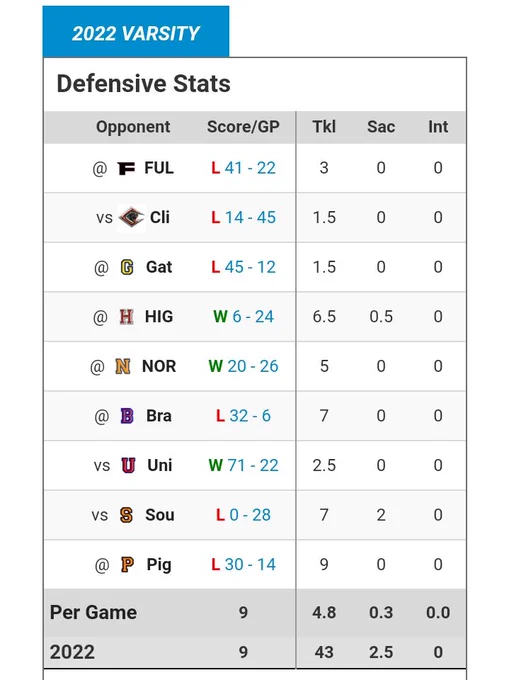The image size is (509, 680).
Task: Click the Sou team S logo
Action: (x=126, y=515)
